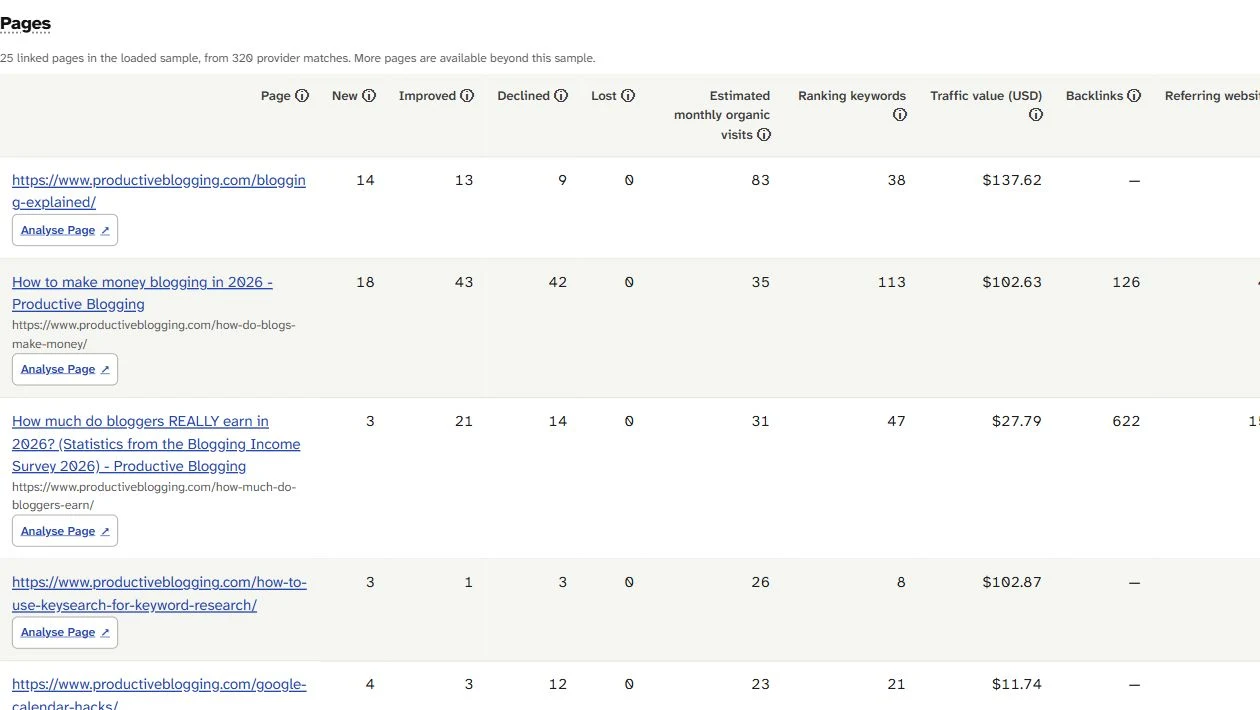Click the info icon next to Lost header
The image size is (1260, 710).
(x=628, y=96)
